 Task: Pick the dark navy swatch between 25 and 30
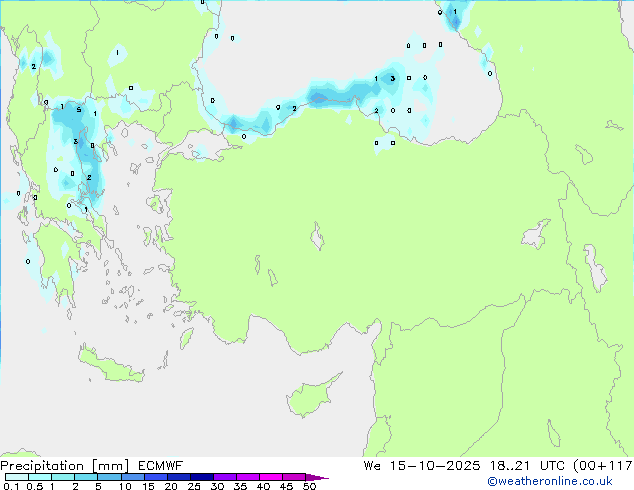point(202,477)
